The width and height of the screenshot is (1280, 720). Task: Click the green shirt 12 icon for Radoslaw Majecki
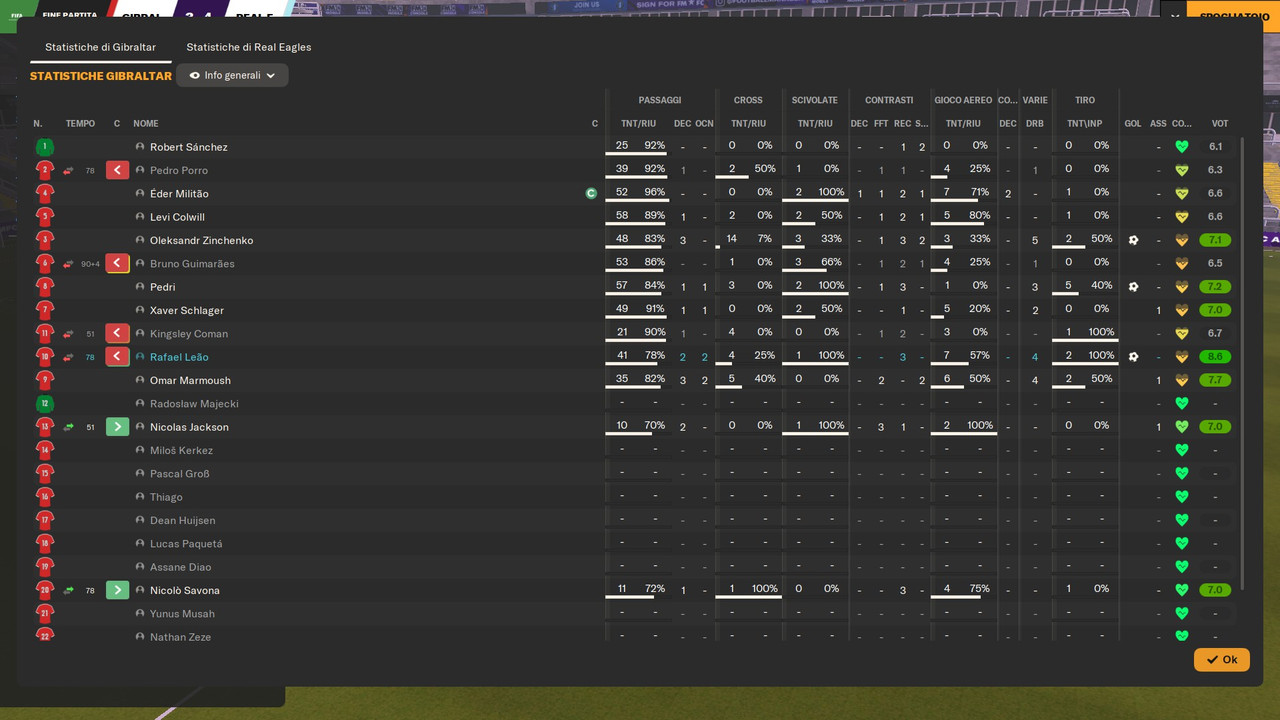point(44,404)
